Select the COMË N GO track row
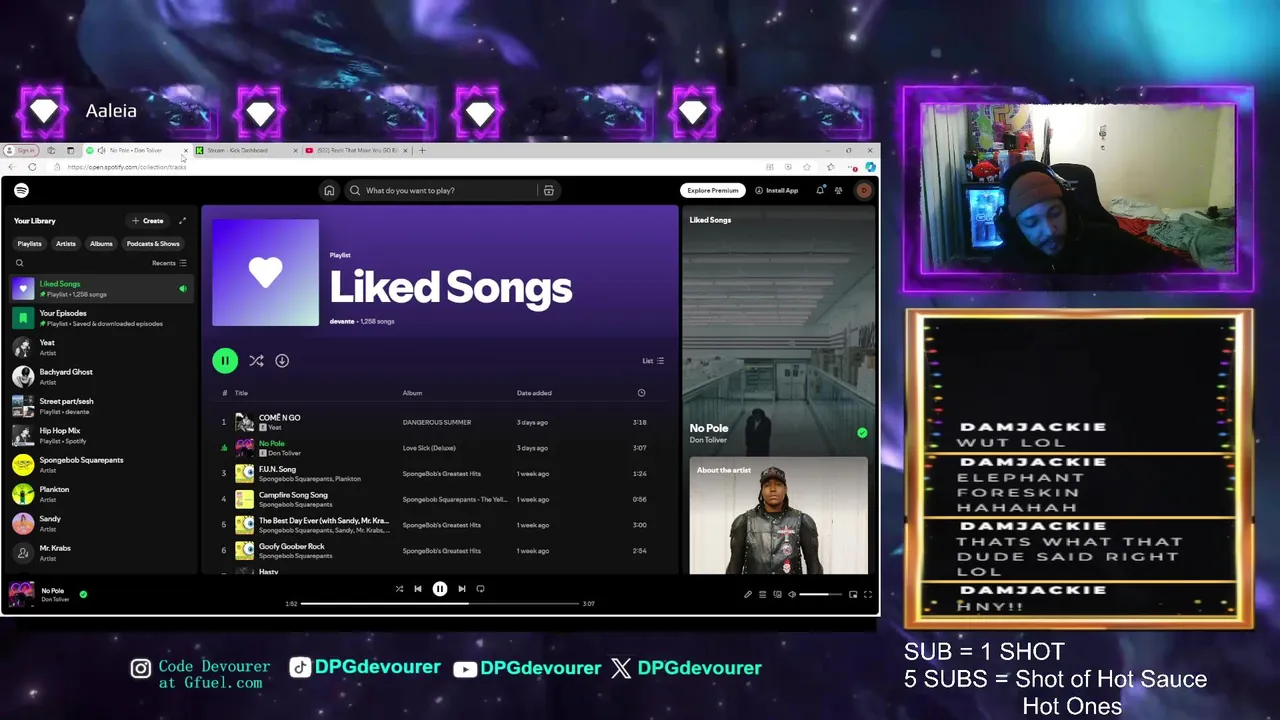This screenshot has width=1280, height=720. click(438, 422)
